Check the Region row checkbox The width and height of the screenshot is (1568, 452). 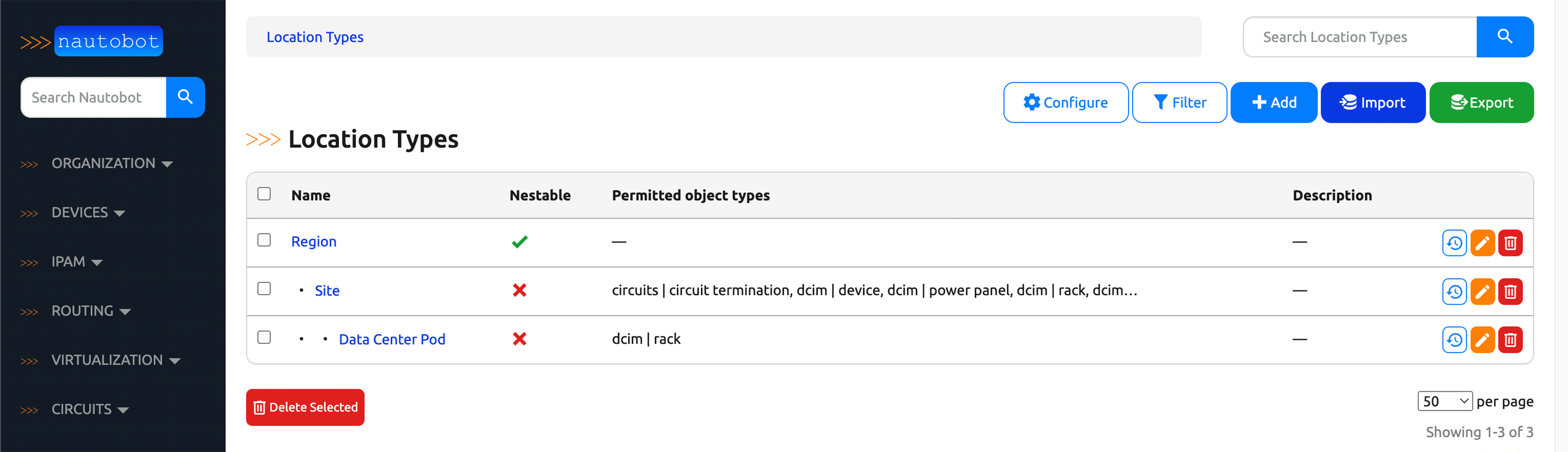click(x=264, y=241)
